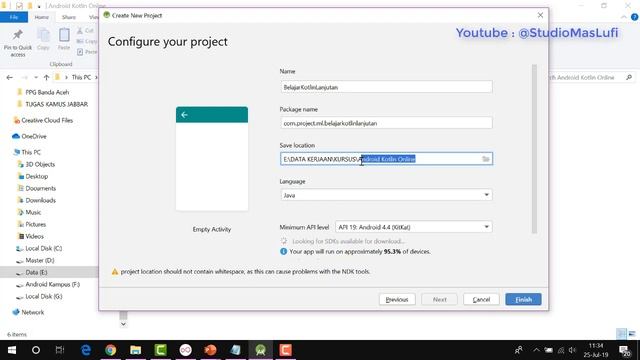Viewport: 640px width, 360px height.
Task: Click Explorer back navigation arrow
Action: click(x=10, y=77)
